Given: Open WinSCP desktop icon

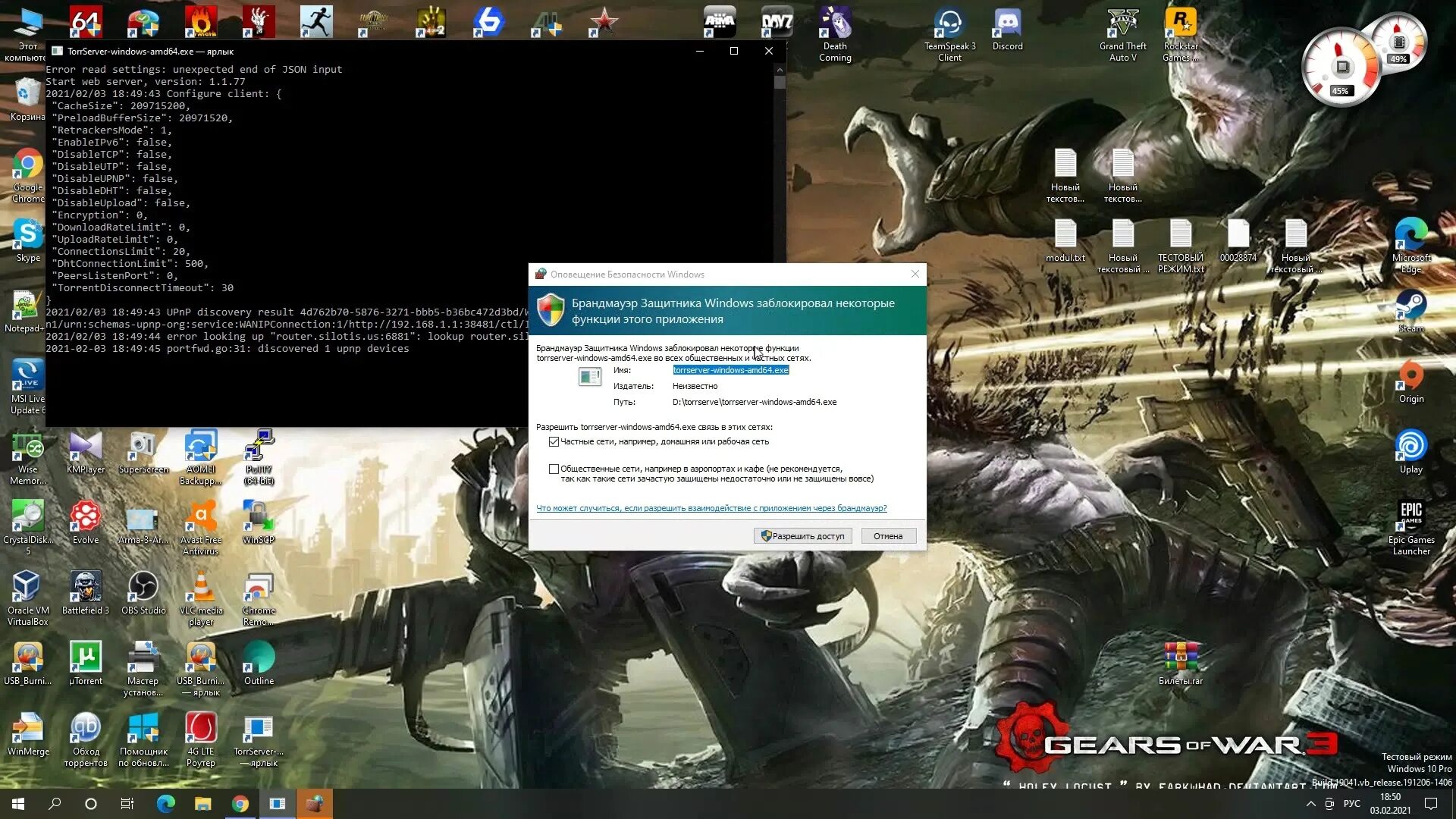Looking at the screenshot, I should [259, 523].
